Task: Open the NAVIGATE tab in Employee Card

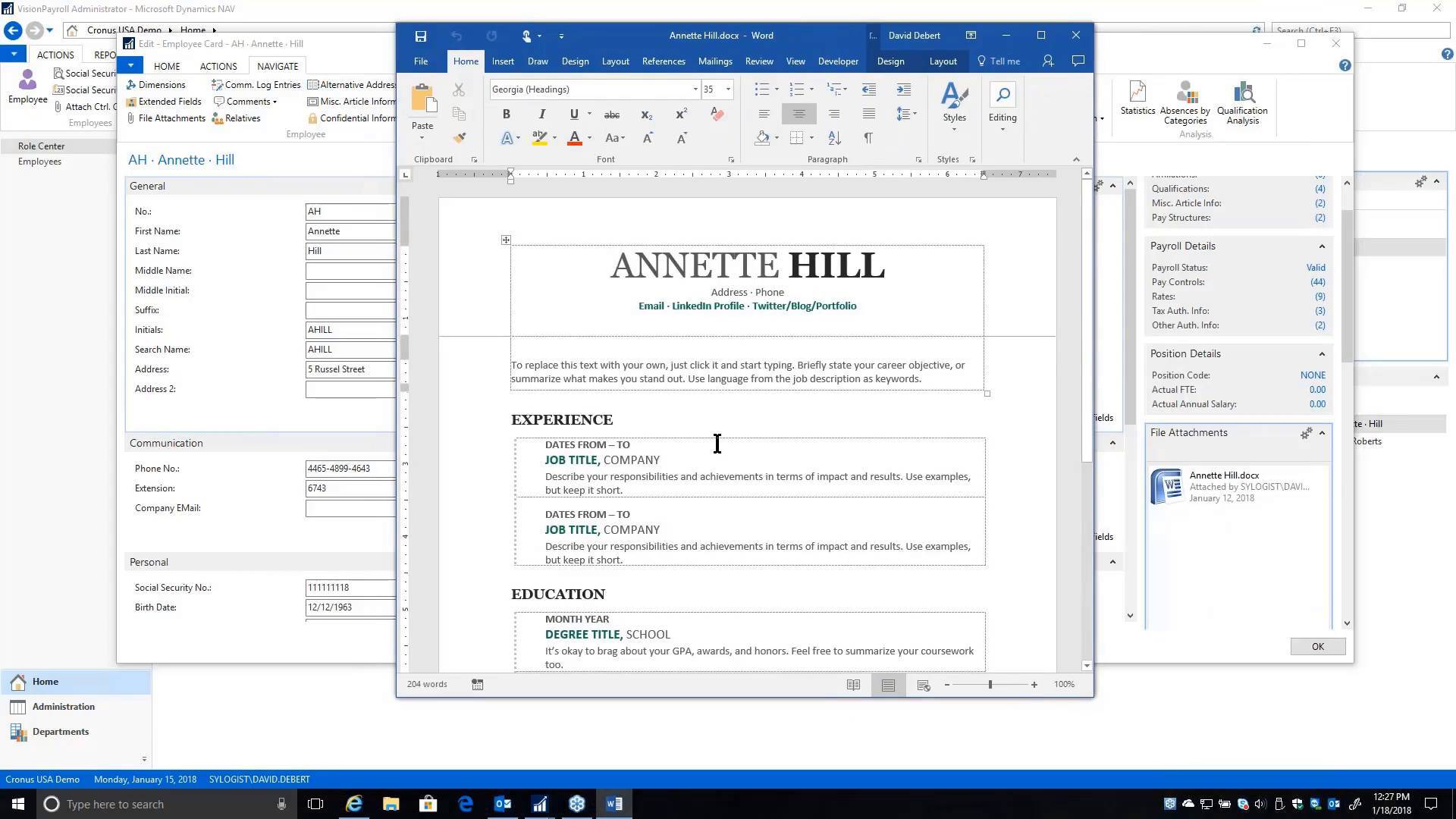Action: pos(277,66)
